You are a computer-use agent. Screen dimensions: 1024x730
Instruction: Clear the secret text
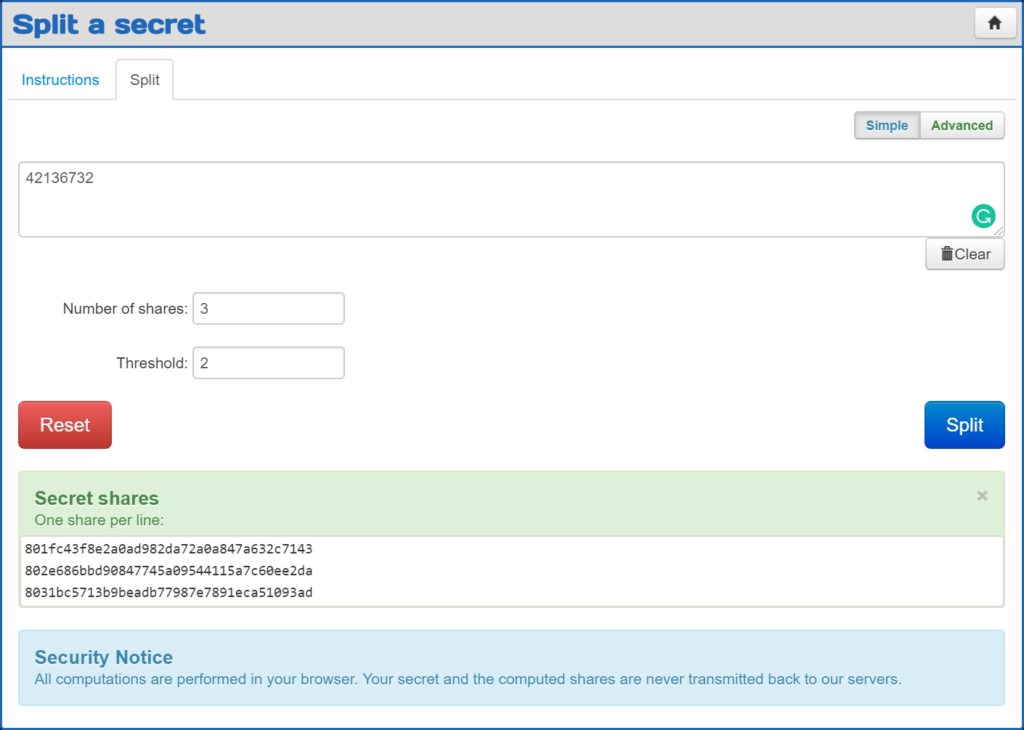(x=965, y=254)
